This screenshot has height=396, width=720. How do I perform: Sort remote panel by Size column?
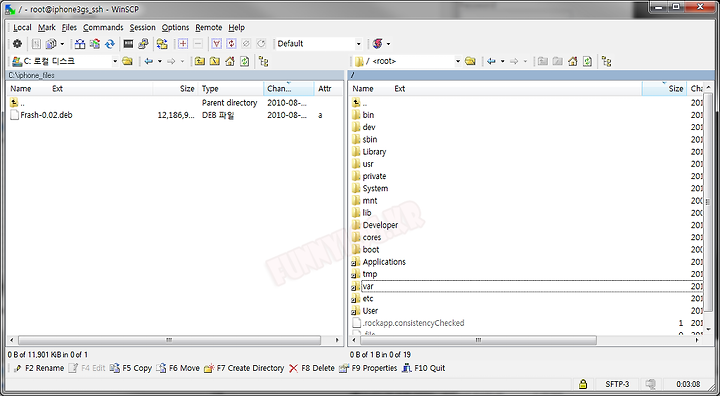[664, 89]
